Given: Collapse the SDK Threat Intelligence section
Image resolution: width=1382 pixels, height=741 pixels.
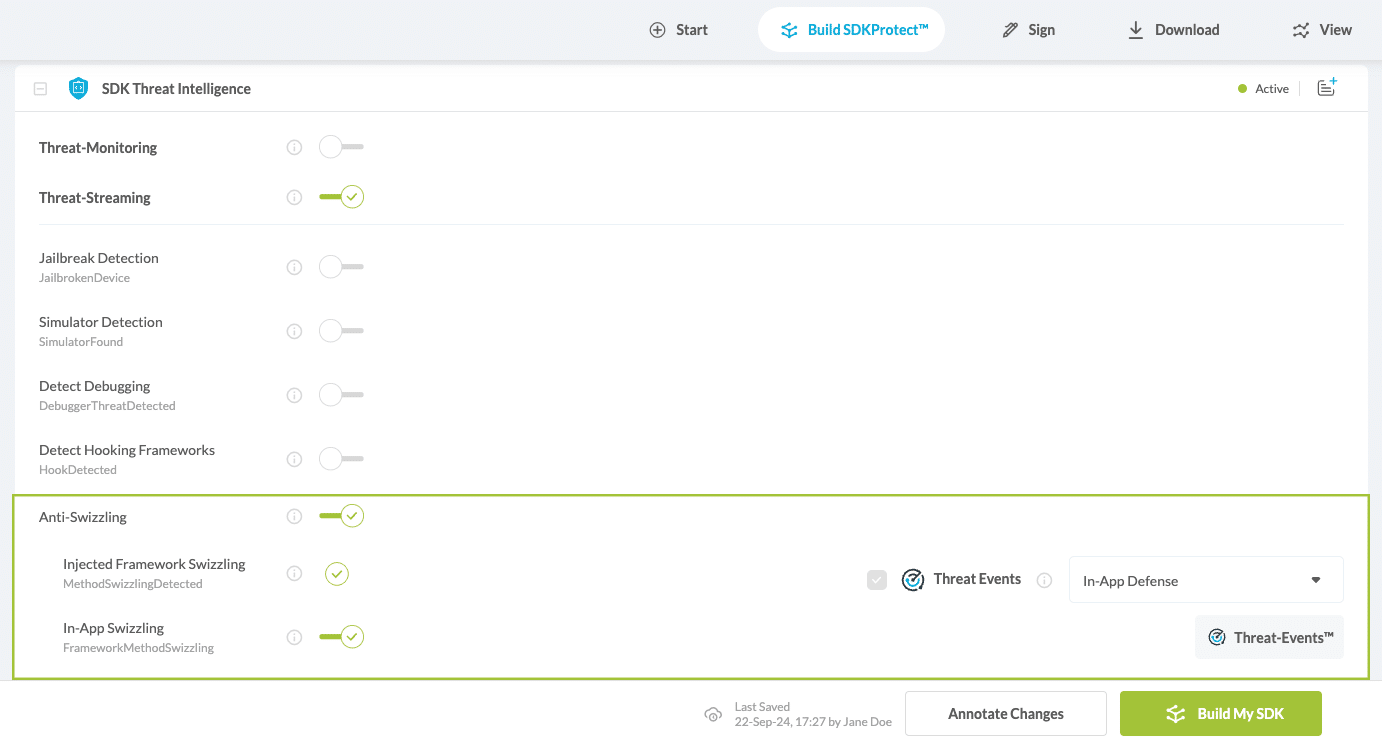Looking at the screenshot, I should click(40, 89).
